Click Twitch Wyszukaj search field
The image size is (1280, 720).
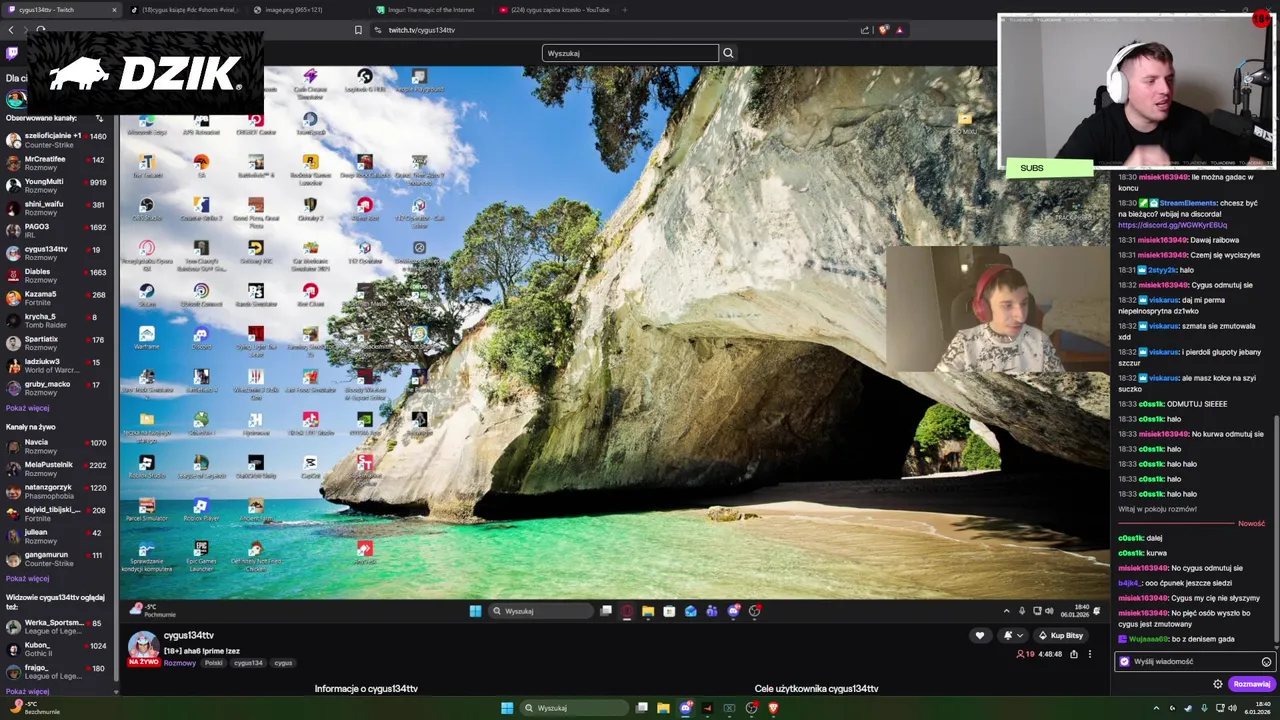click(630, 53)
